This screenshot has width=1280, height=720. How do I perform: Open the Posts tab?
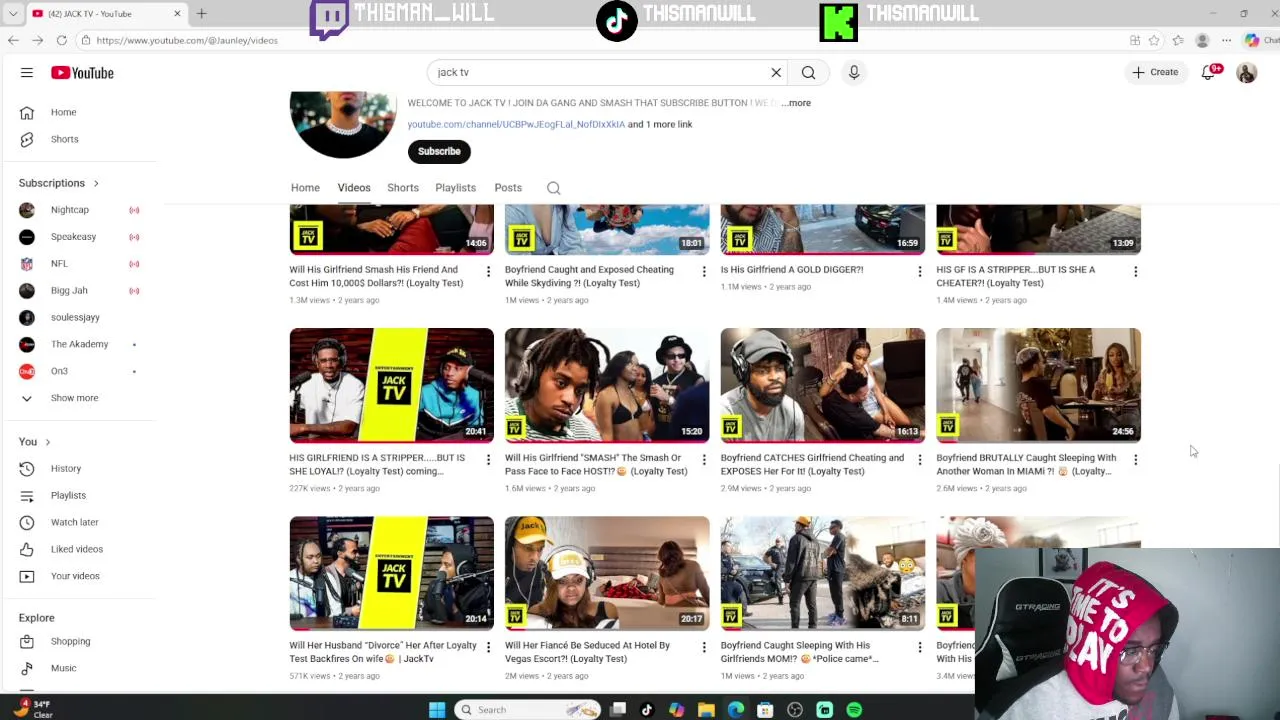508,188
